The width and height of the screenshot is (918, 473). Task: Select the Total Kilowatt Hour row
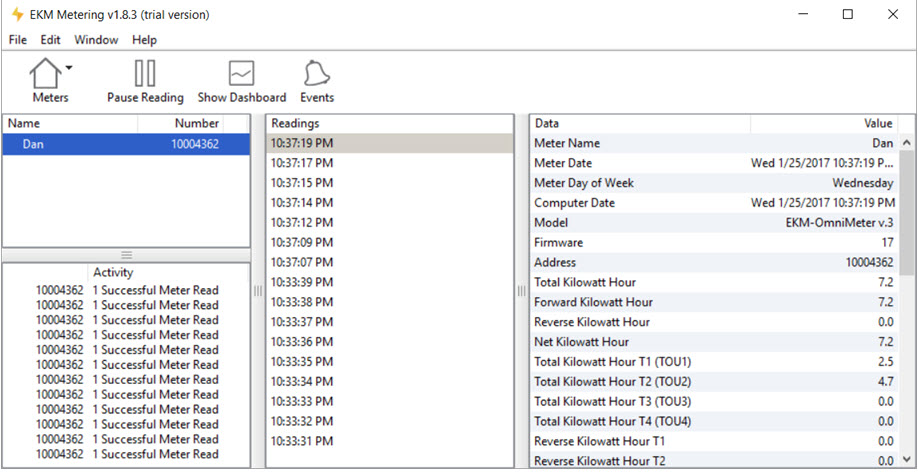tap(585, 282)
